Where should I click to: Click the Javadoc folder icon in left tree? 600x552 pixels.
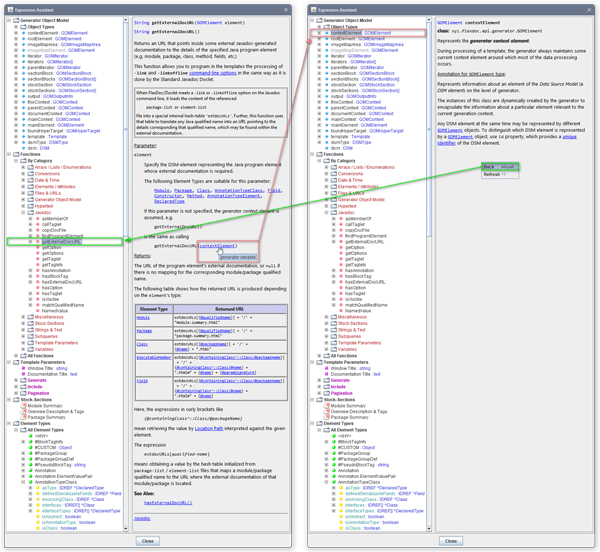click(31, 213)
